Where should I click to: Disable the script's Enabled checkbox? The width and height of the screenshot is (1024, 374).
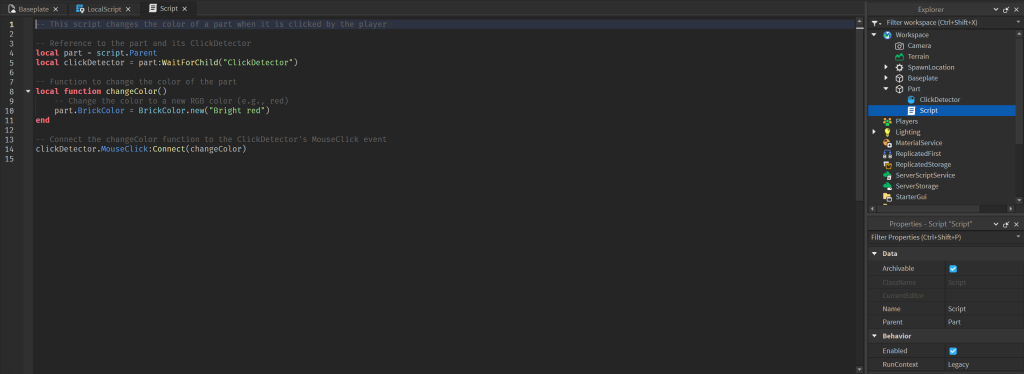click(x=953, y=351)
